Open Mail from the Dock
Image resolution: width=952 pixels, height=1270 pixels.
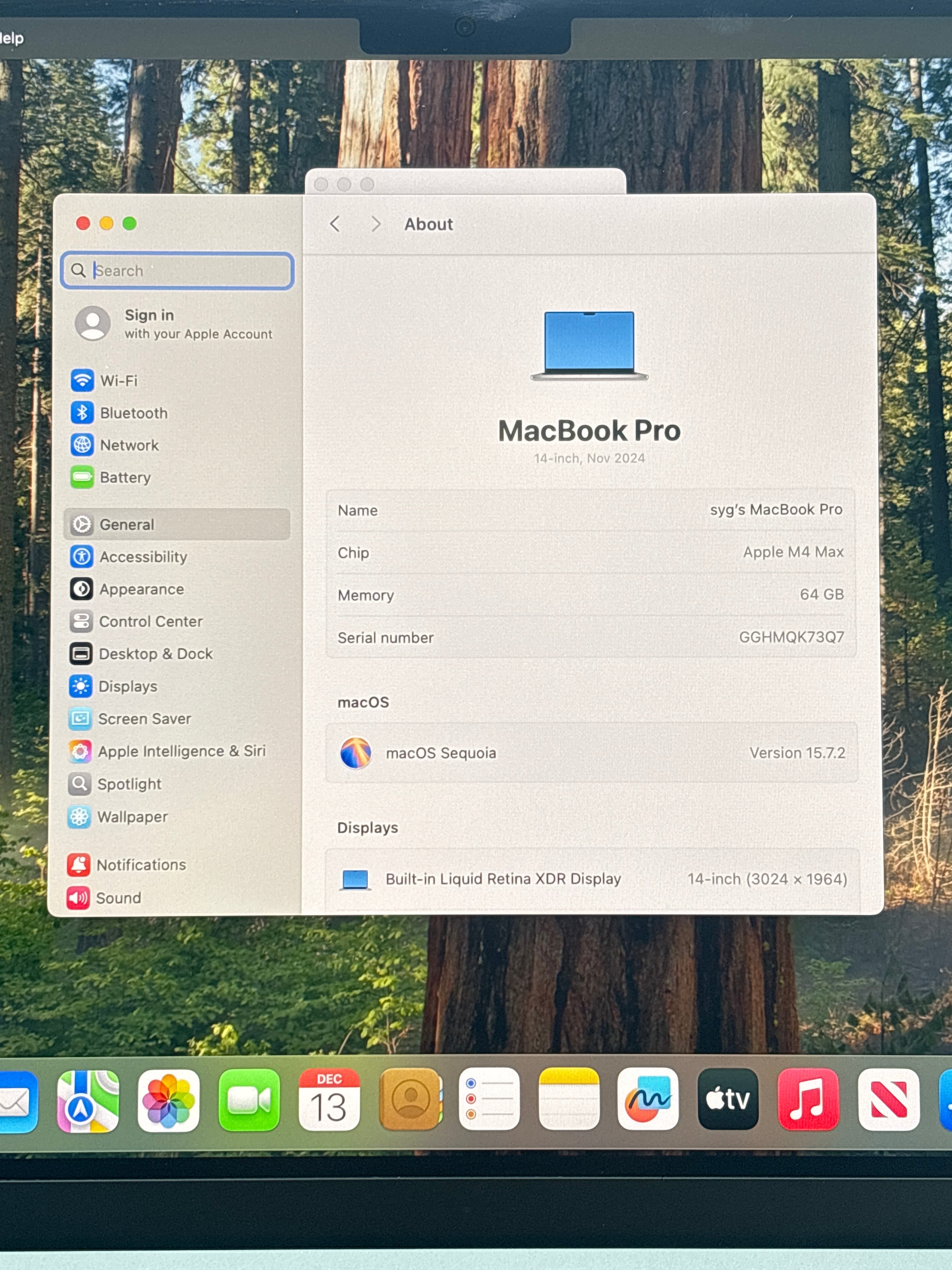tap(17, 1102)
